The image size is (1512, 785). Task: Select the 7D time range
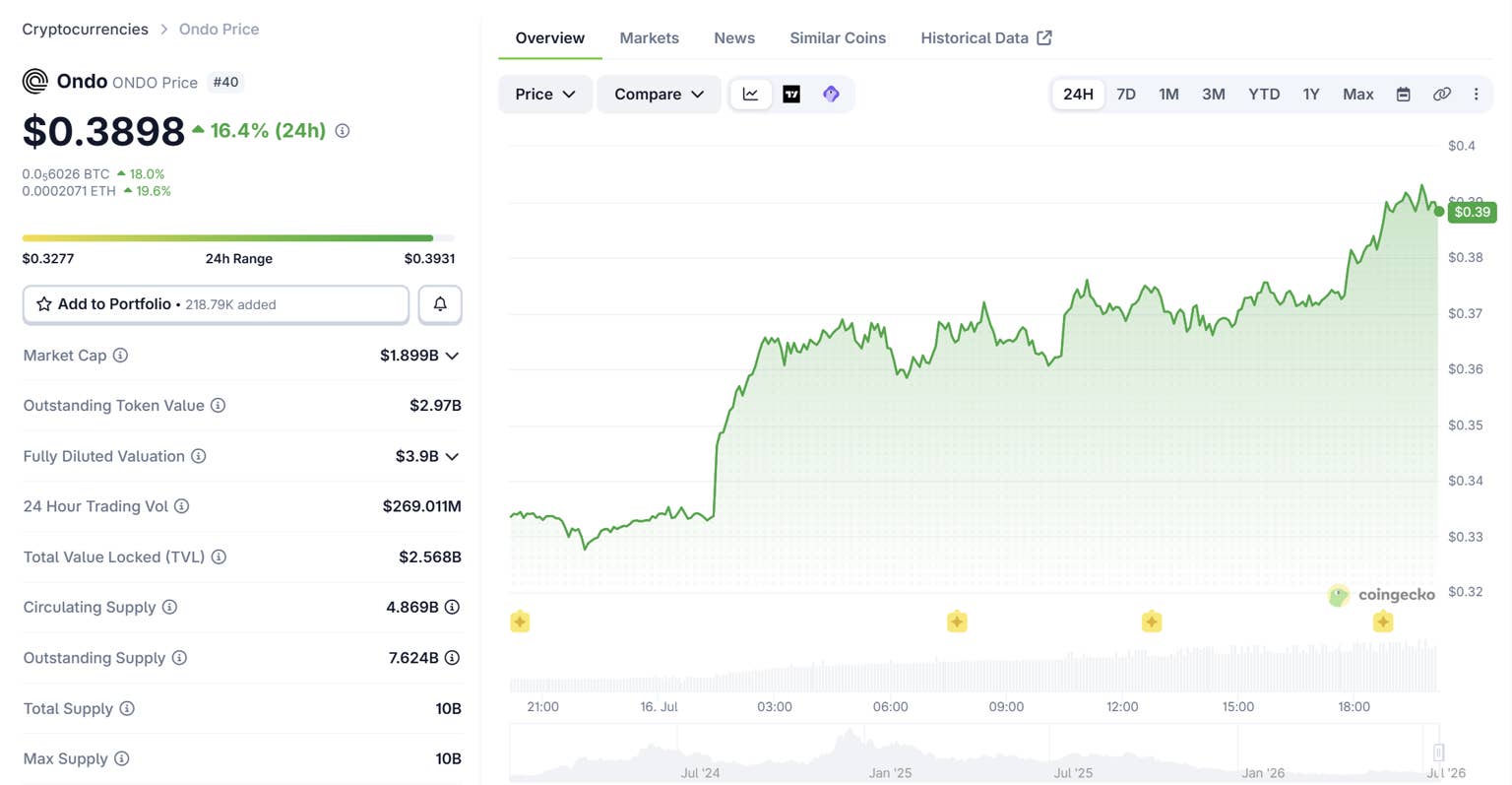tap(1126, 94)
